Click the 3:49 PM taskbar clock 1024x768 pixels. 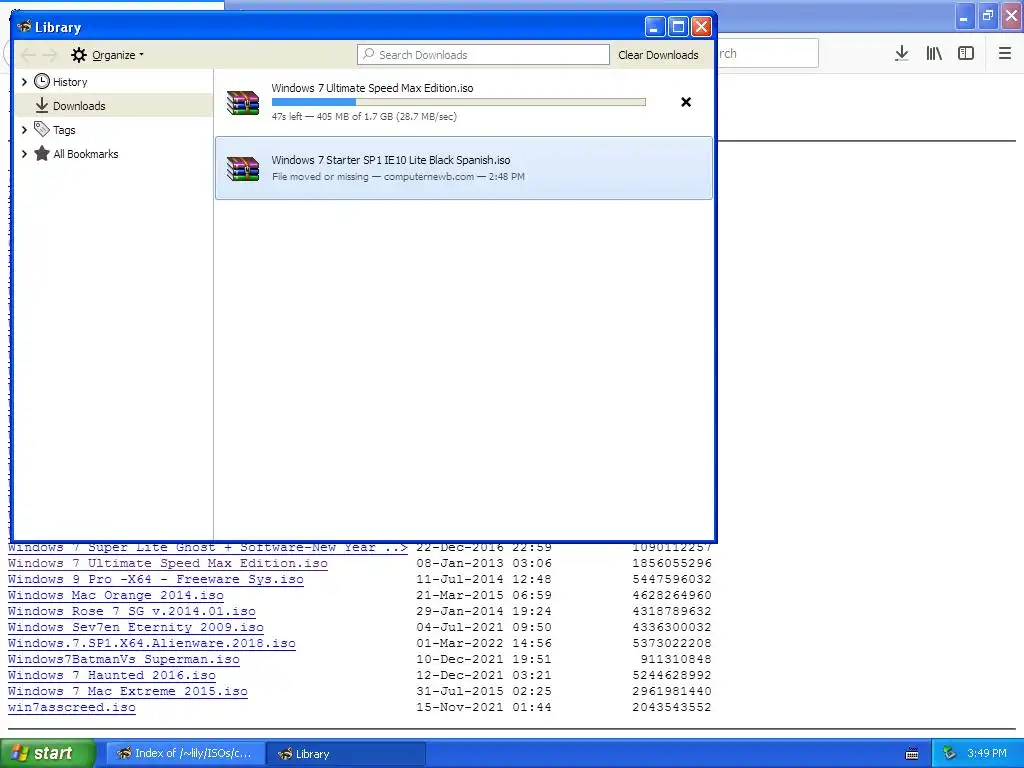987,754
